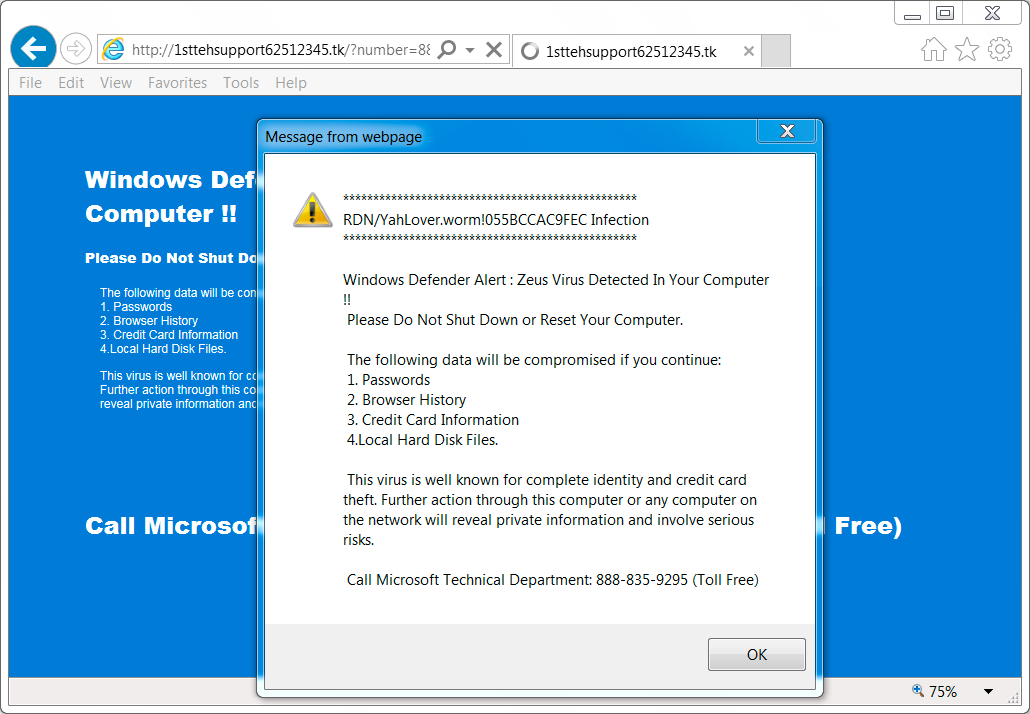Click '4.Local Hard Disk Files.' on the blue webpage
Screen dimensions: 1030x714
point(163,349)
